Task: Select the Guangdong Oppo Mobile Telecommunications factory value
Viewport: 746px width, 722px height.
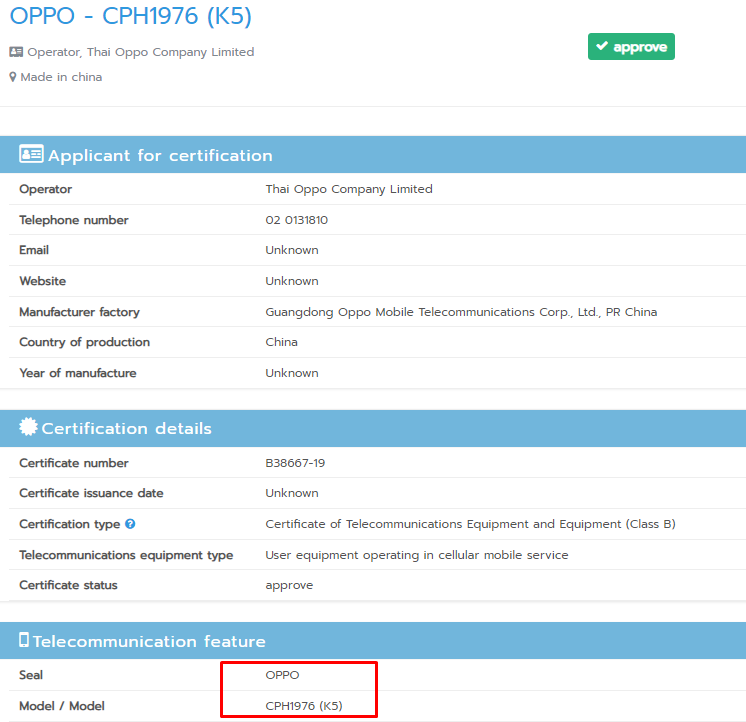Action: pos(461,312)
